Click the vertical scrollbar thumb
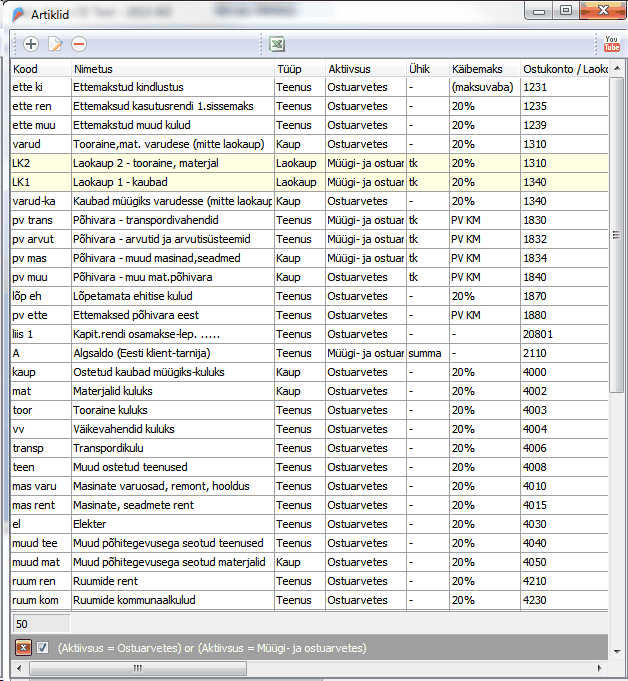Image resolution: width=628 pixels, height=681 pixels. point(616,235)
